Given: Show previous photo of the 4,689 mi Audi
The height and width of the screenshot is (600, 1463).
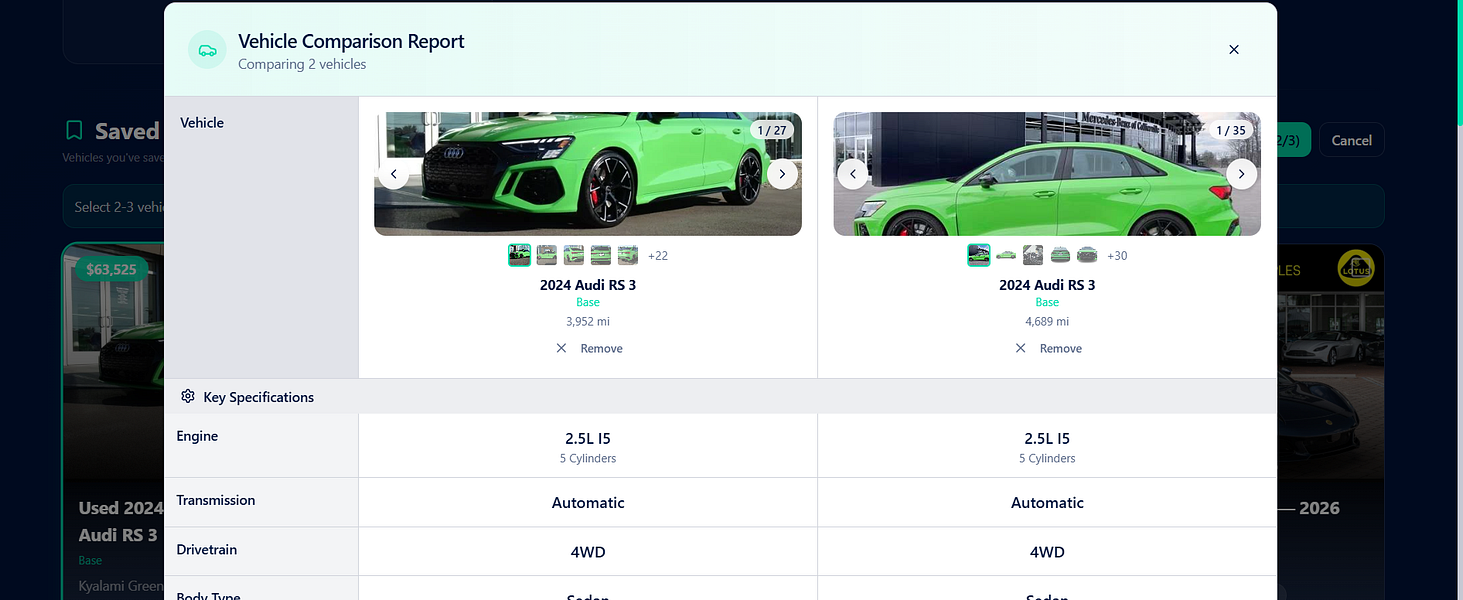Looking at the screenshot, I should tap(853, 174).
